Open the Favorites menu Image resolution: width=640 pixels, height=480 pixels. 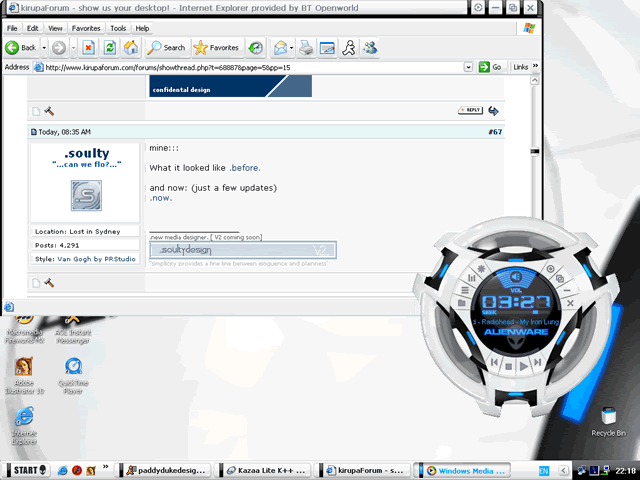click(86, 28)
